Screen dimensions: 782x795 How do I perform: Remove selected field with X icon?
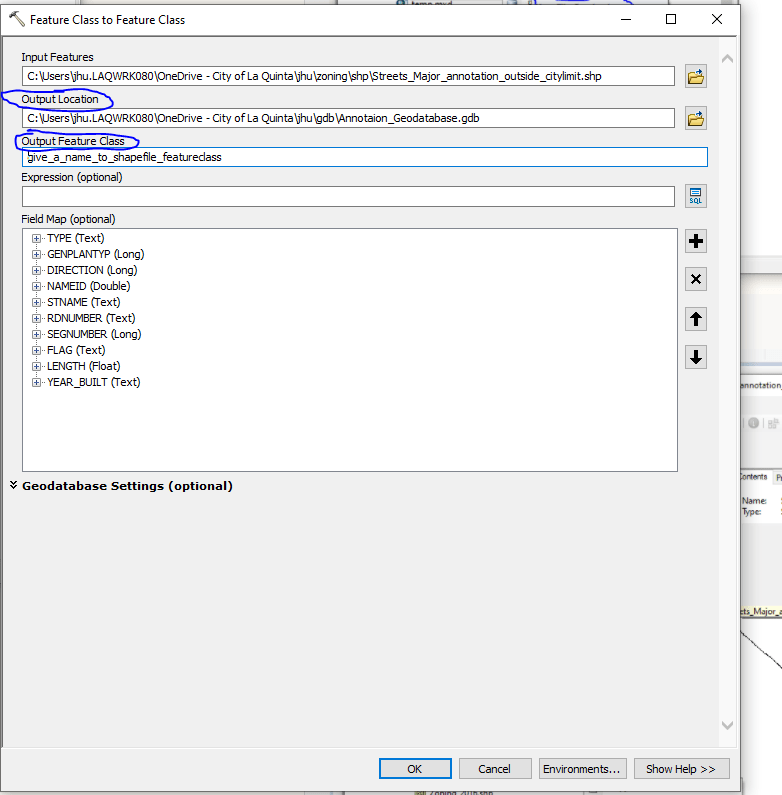[696, 279]
